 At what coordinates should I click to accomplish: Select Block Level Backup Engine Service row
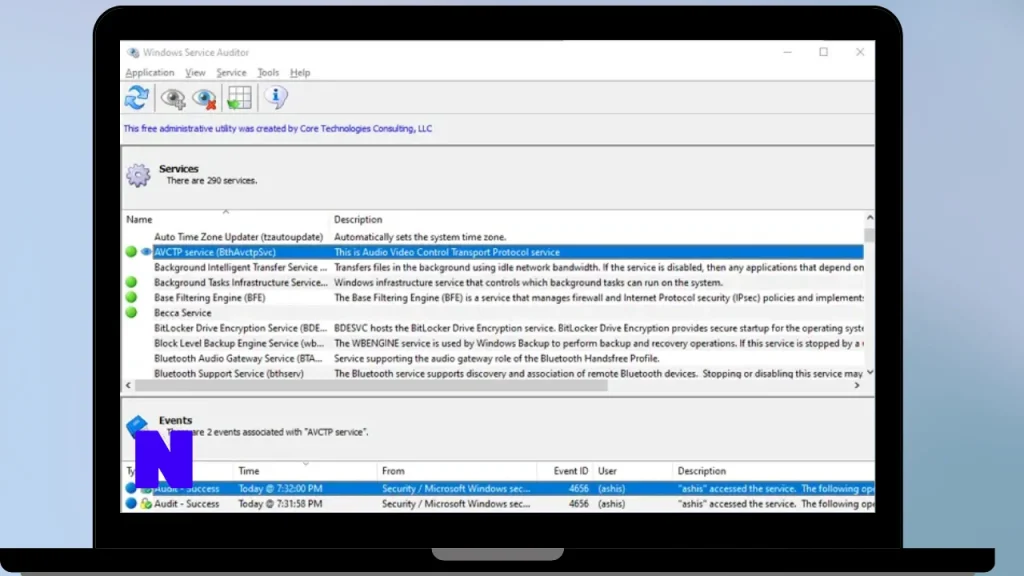click(493, 343)
